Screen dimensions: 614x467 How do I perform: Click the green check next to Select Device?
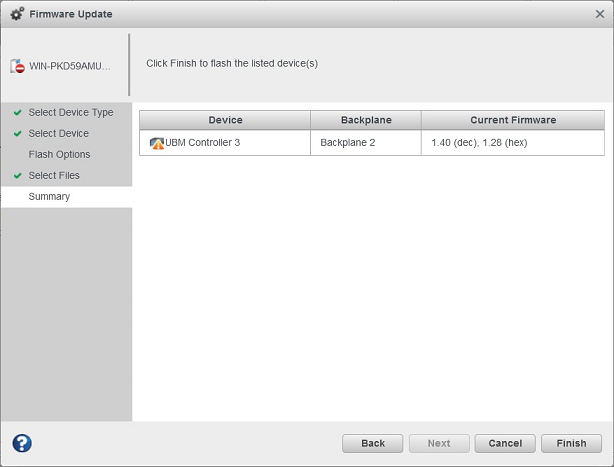(18, 134)
